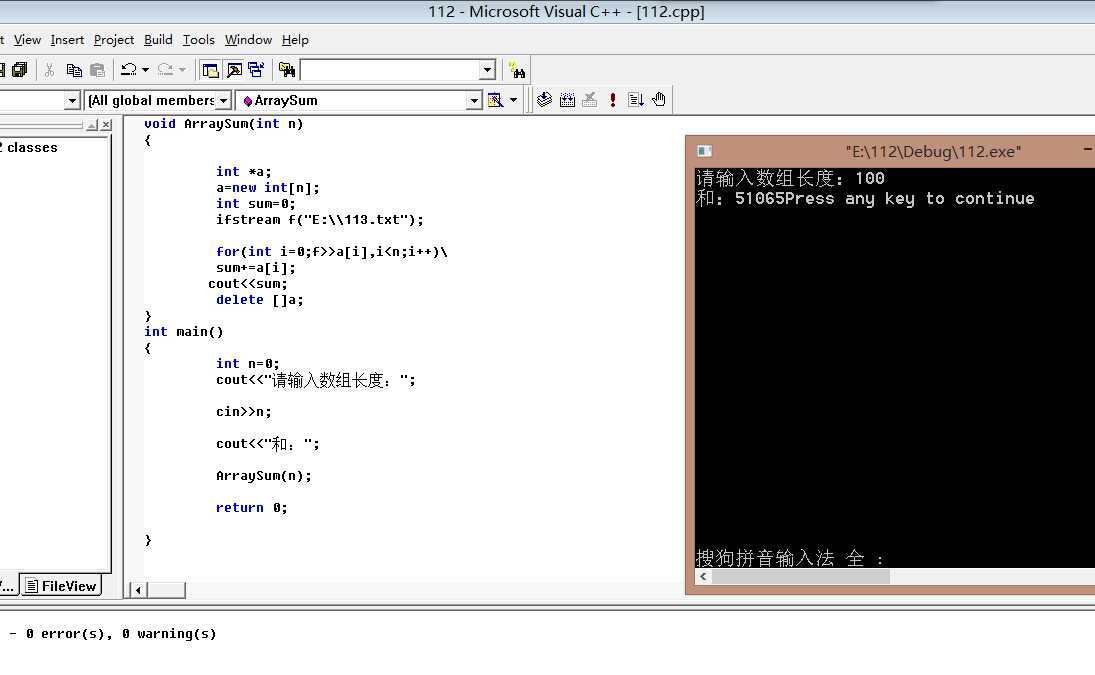
Task: Click the Redo arrow icon
Action: tap(166, 69)
